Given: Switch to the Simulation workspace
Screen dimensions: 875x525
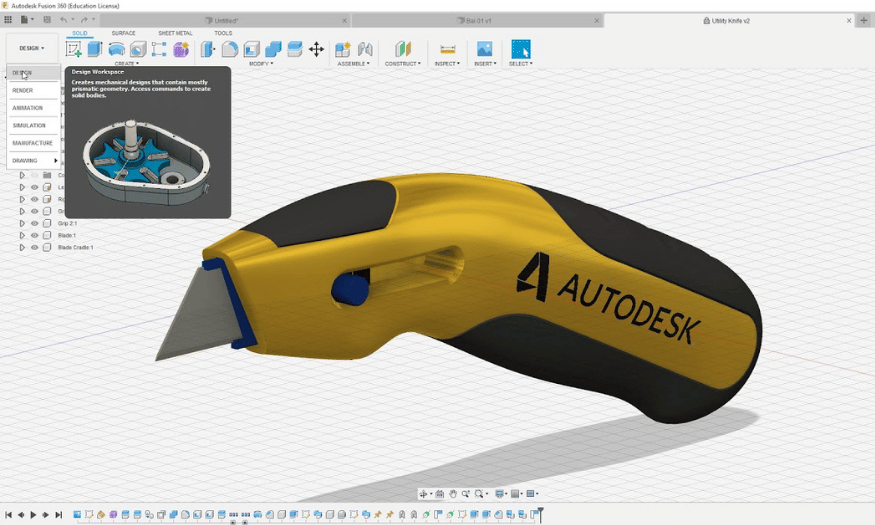Looking at the screenshot, I should 33,126.
